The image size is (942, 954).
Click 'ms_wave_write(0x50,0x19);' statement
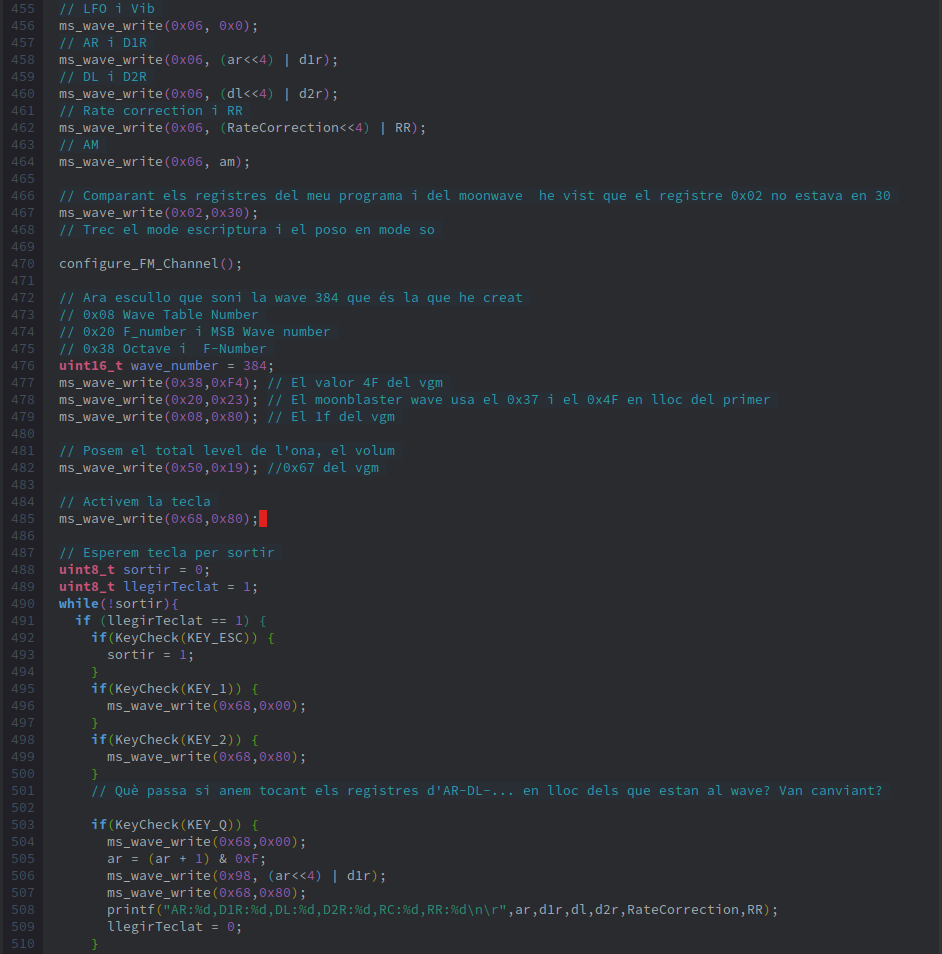click(x=158, y=468)
